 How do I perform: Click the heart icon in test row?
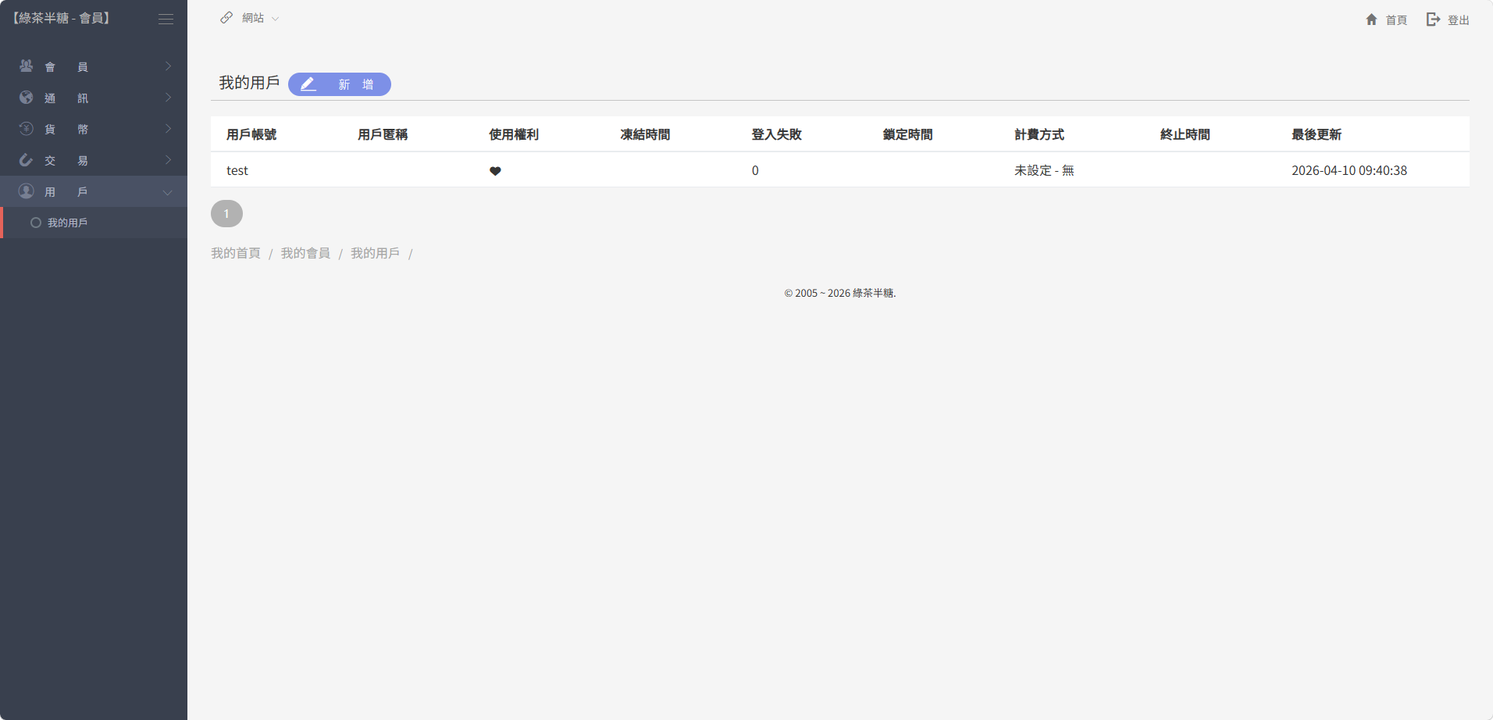tap(495, 171)
